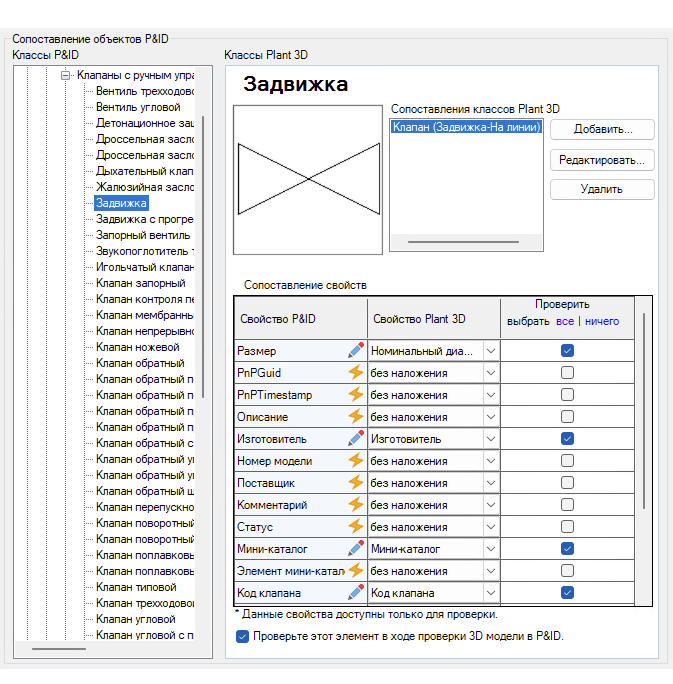Click the gate valve symbol preview
This screenshot has width=673, height=684.
[x=308, y=180]
